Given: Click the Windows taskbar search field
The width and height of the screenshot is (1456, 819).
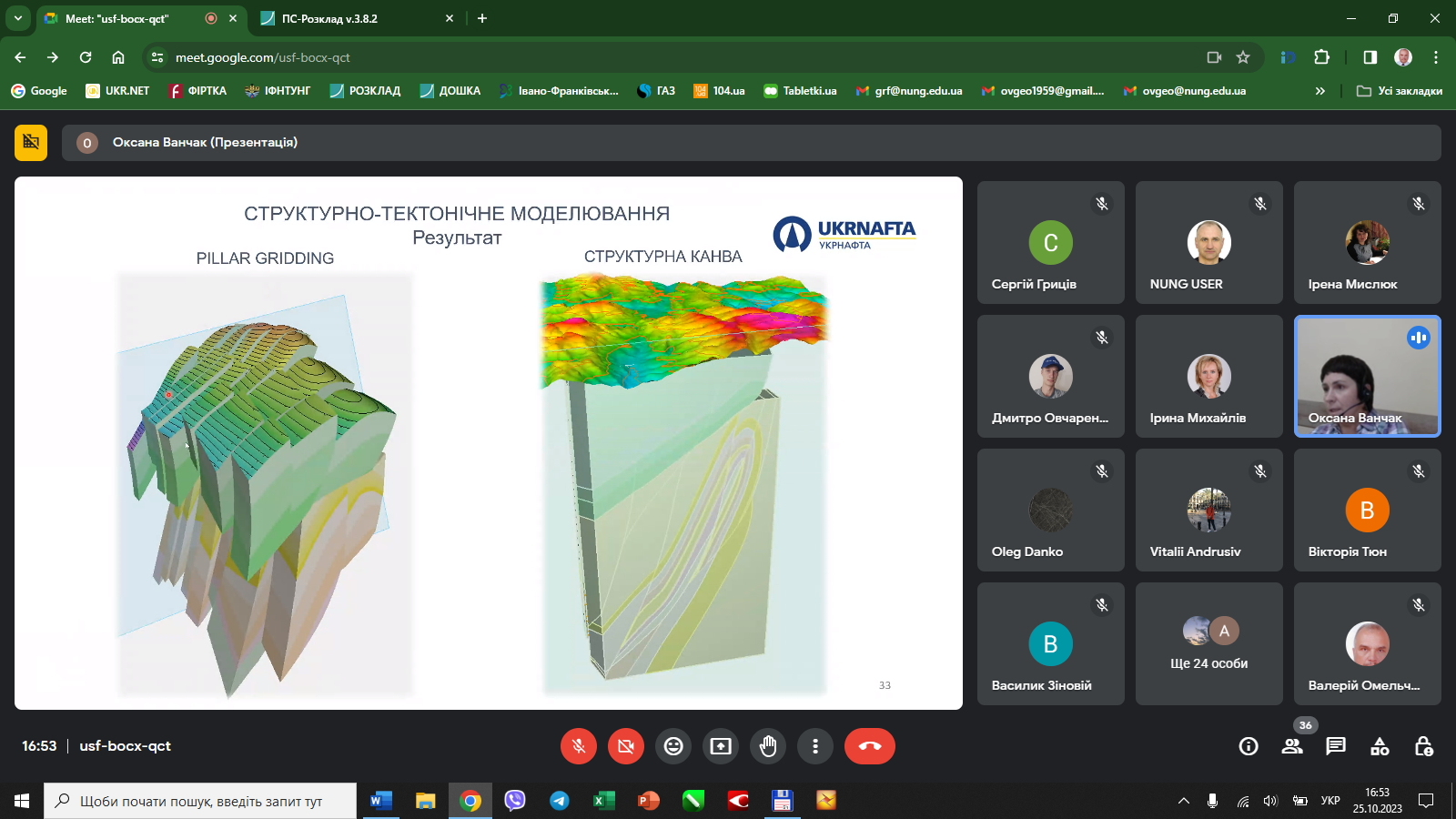Looking at the screenshot, I should pyautogui.click(x=200, y=801).
